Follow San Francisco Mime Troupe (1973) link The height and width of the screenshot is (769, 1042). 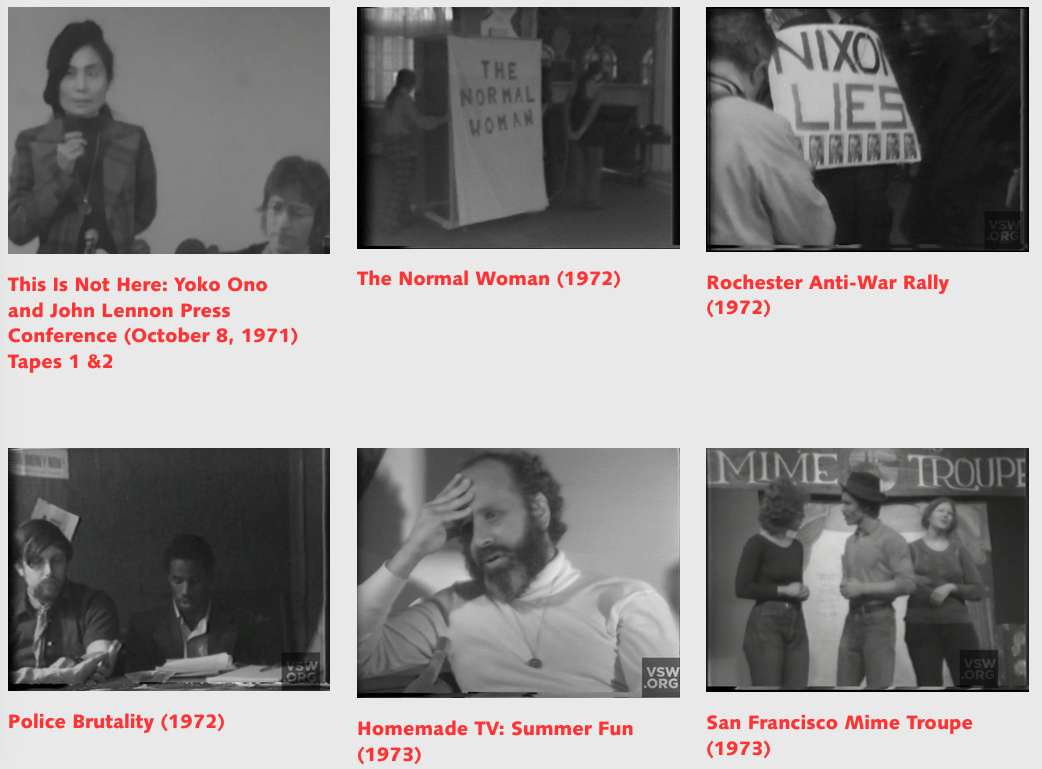839,735
